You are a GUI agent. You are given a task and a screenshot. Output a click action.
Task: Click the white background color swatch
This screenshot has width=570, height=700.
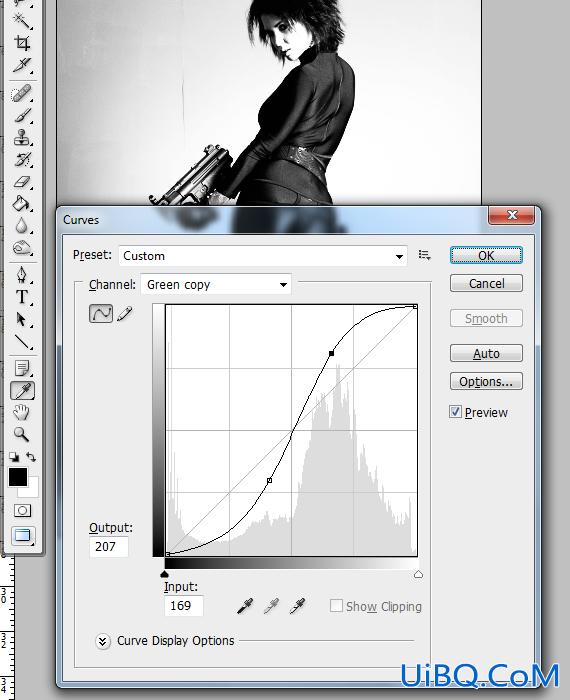(x=31, y=490)
